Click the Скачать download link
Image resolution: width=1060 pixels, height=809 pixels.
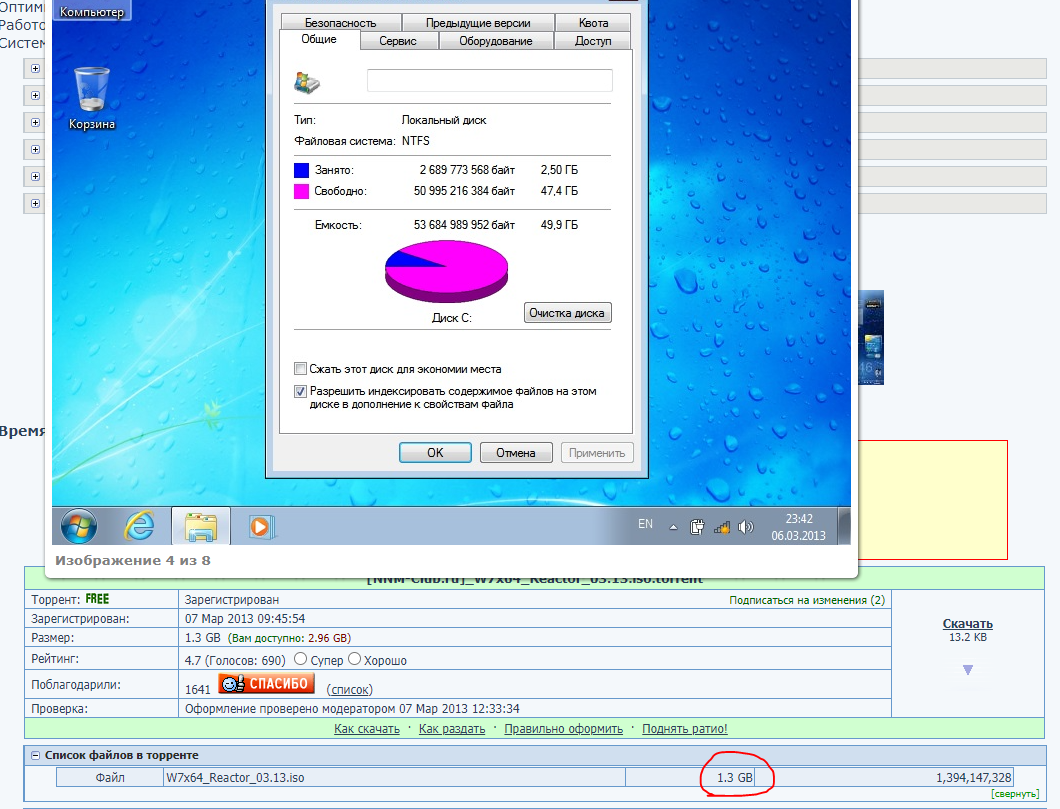point(967,624)
